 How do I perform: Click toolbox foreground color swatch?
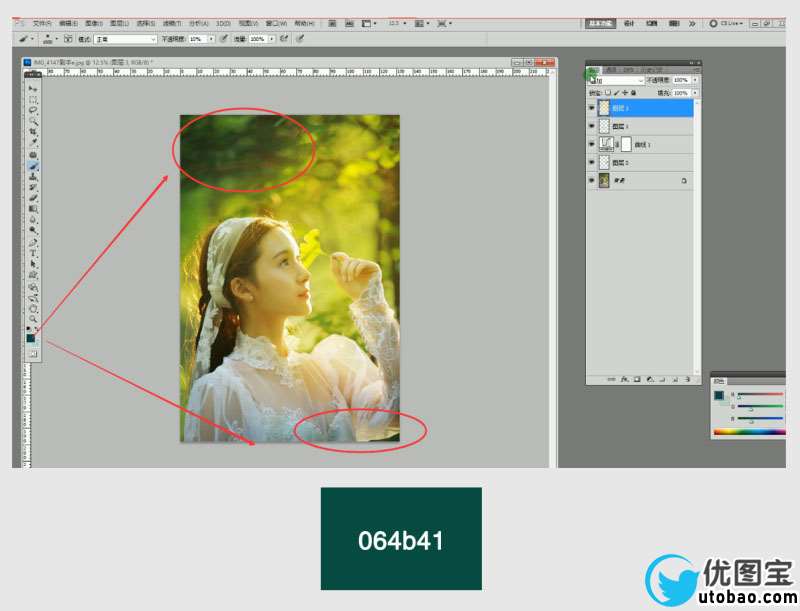tap(31, 338)
